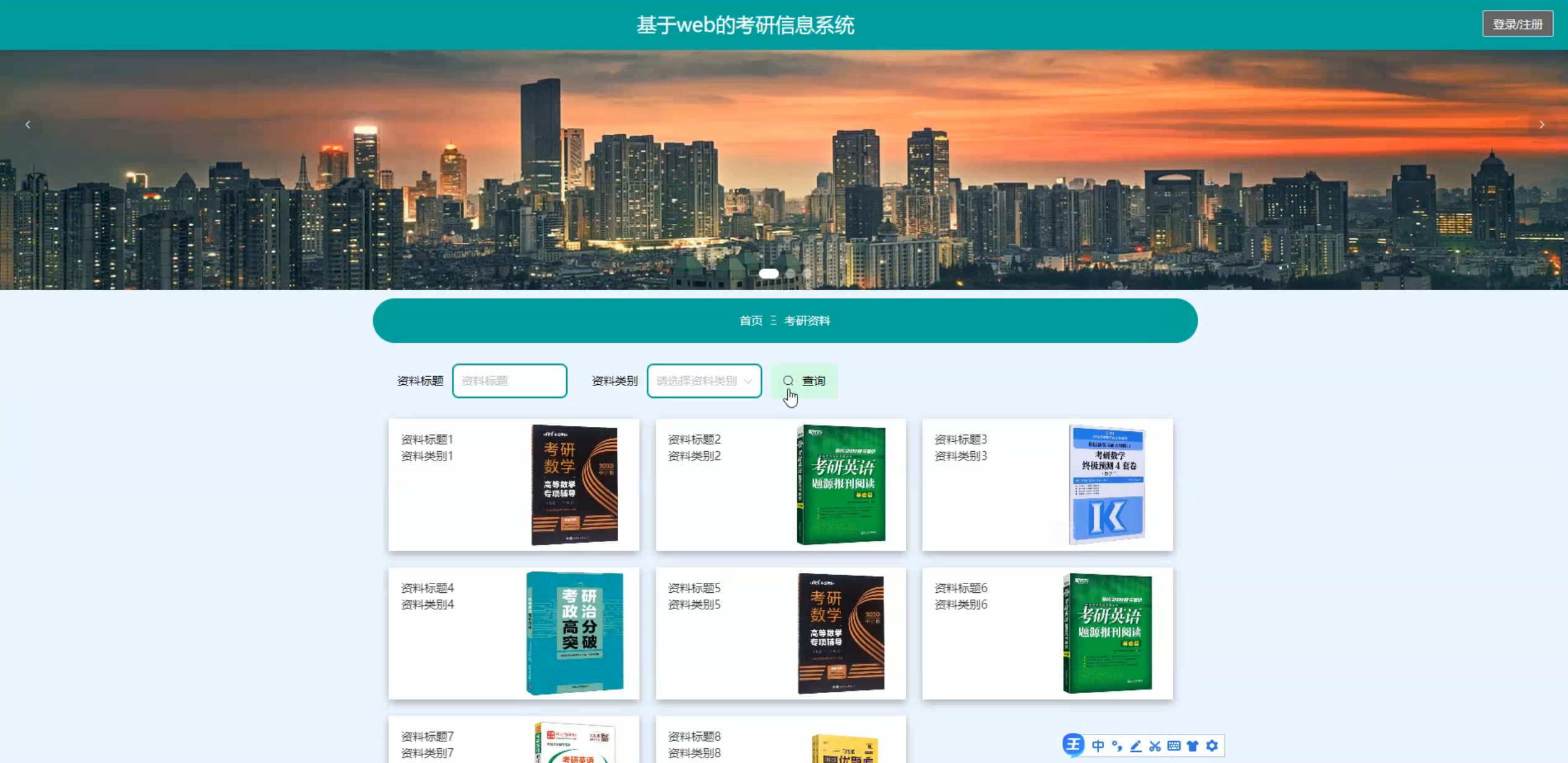This screenshot has height=763, width=1568.
Task: Open IME skin shirt icon
Action: click(x=1192, y=746)
